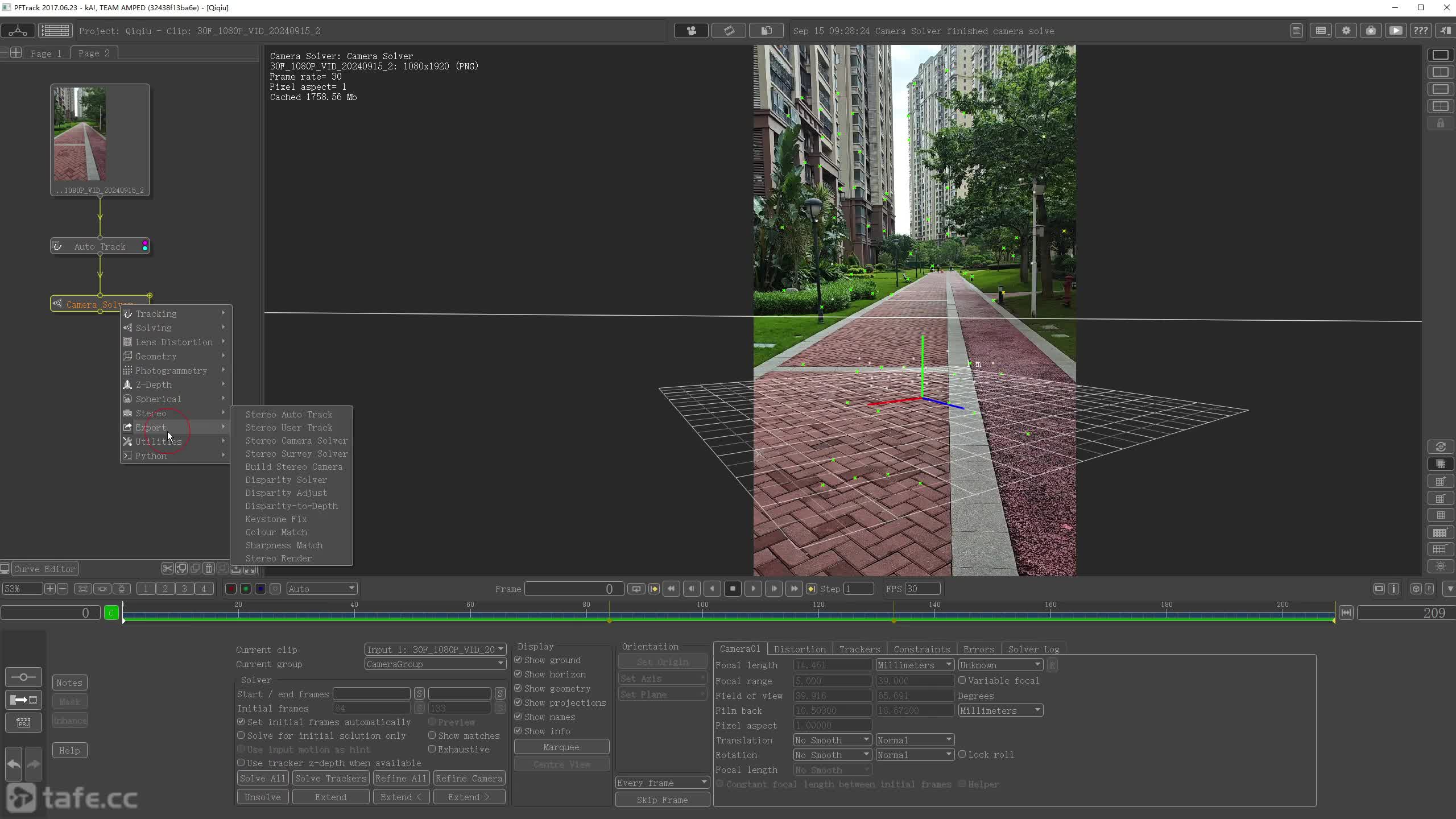
Task: Toggle the blue channel swatch
Action: [x=260, y=589]
